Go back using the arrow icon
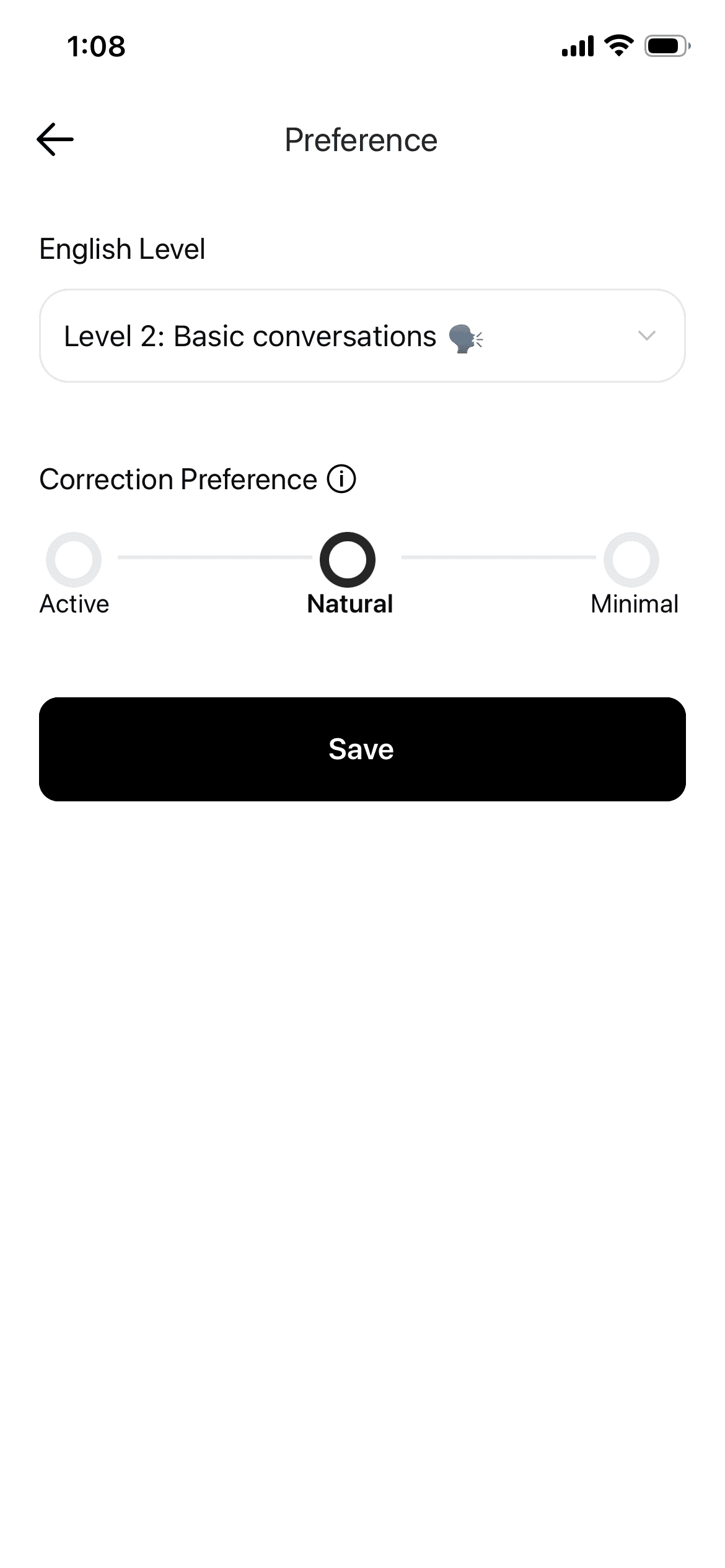 [x=55, y=139]
